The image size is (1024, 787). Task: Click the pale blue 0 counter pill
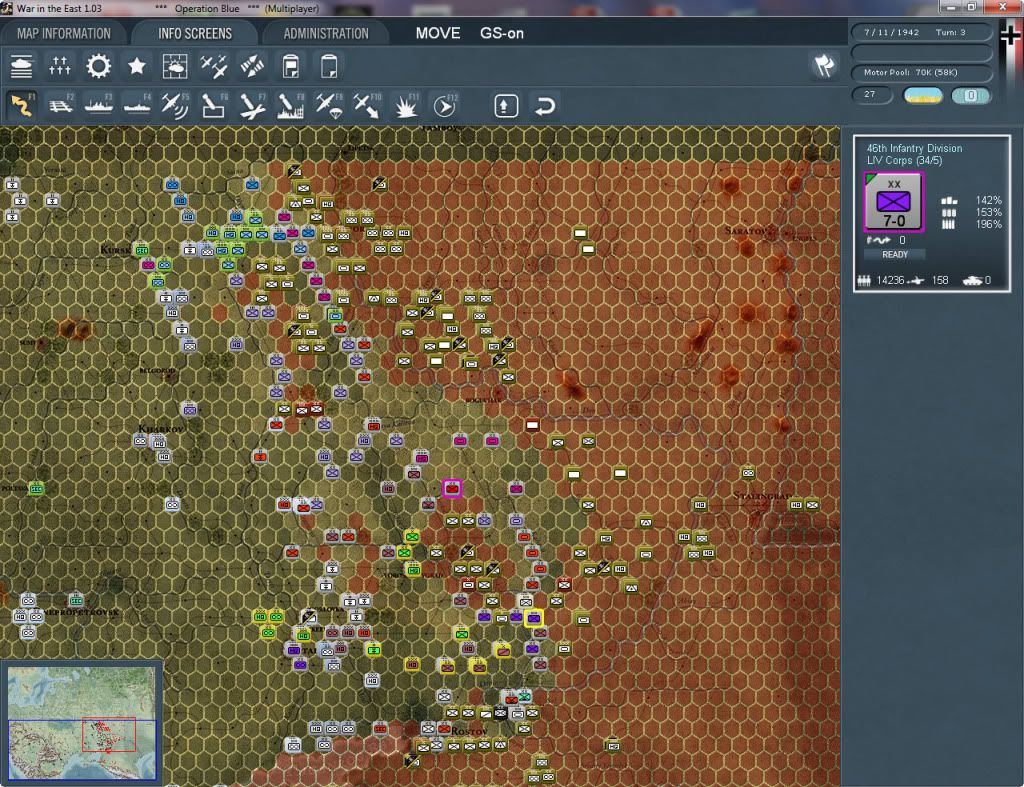971,95
